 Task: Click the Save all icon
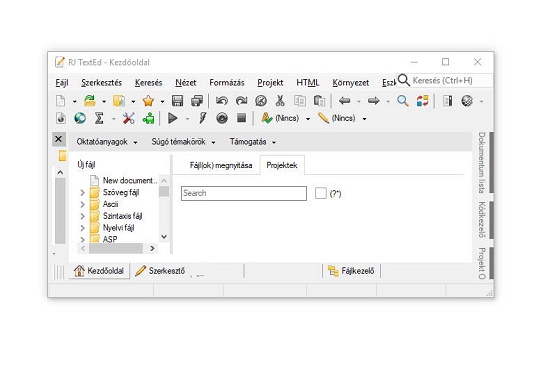pyautogui.click(x=197, y=101)
